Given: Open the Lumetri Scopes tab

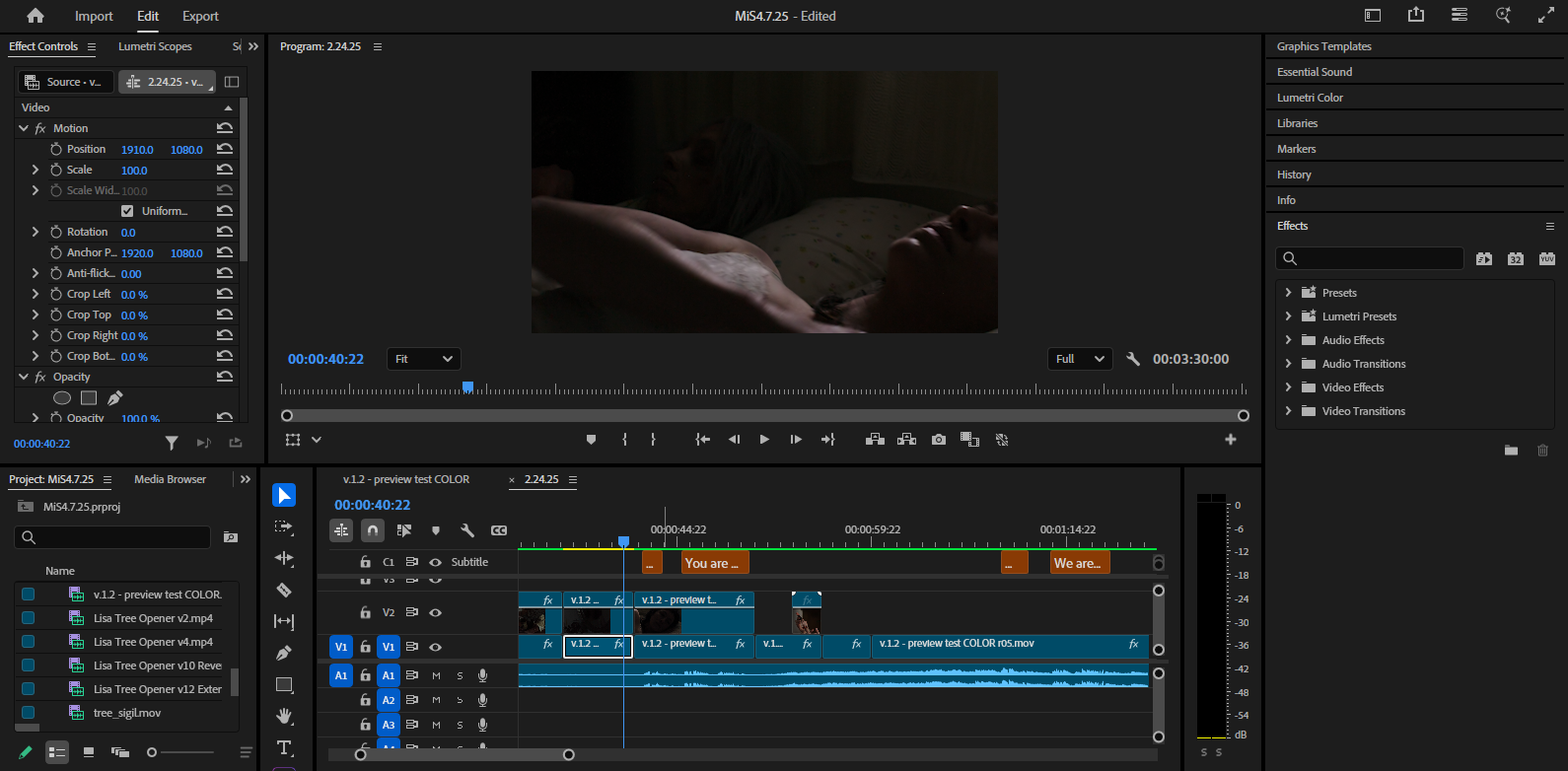Looking at the screenshot, I should [155, 46].
